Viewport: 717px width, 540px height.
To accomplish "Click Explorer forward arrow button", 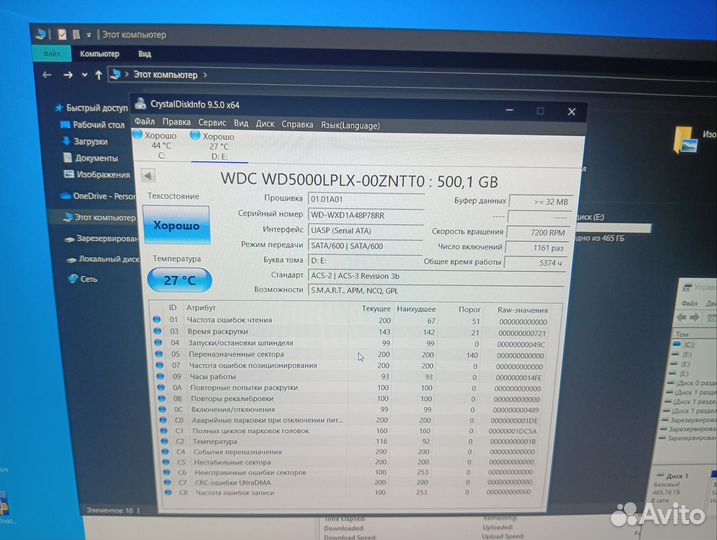I will coord(68,75).
